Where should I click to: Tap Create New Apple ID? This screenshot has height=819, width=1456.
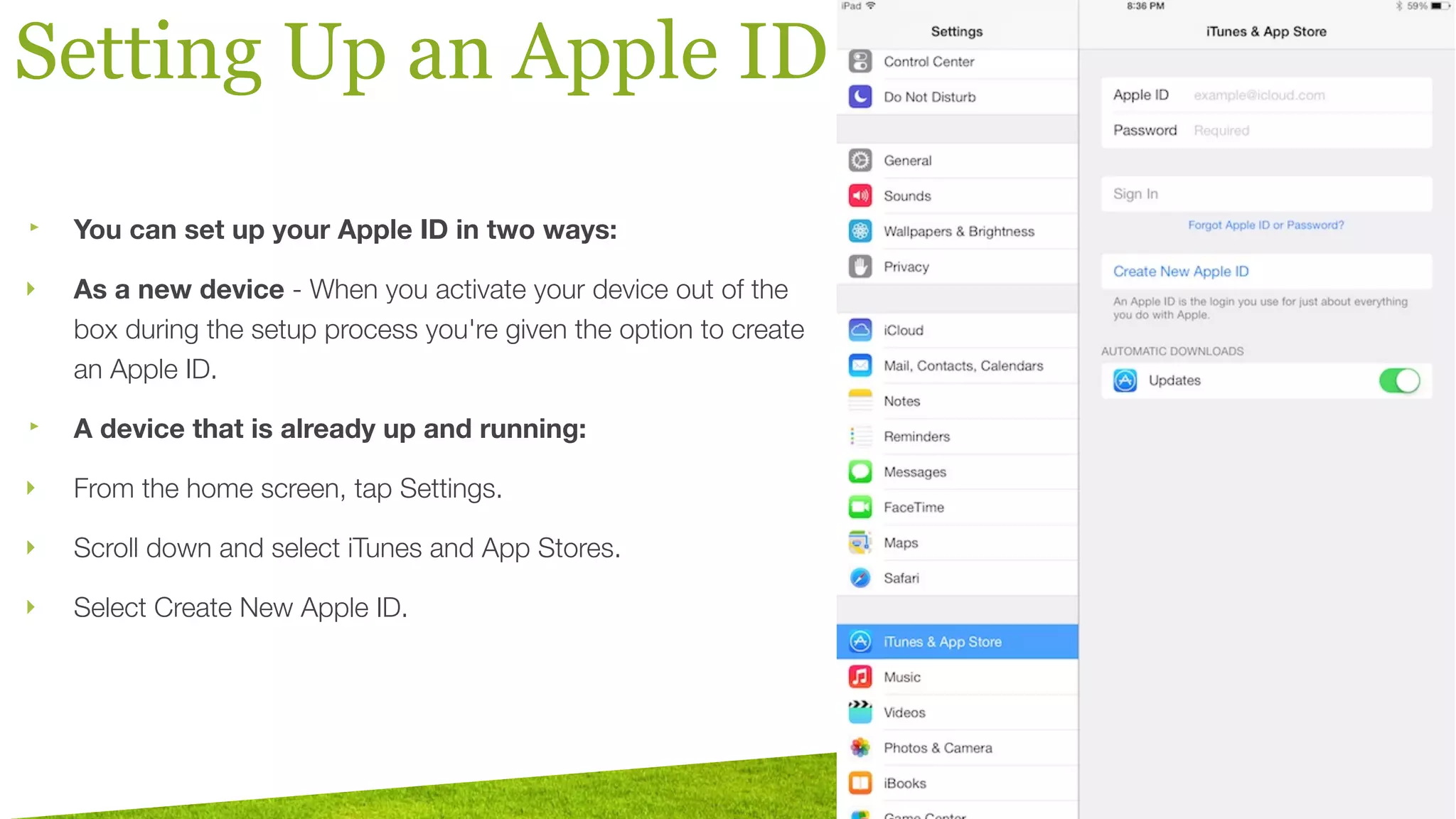1267,272
